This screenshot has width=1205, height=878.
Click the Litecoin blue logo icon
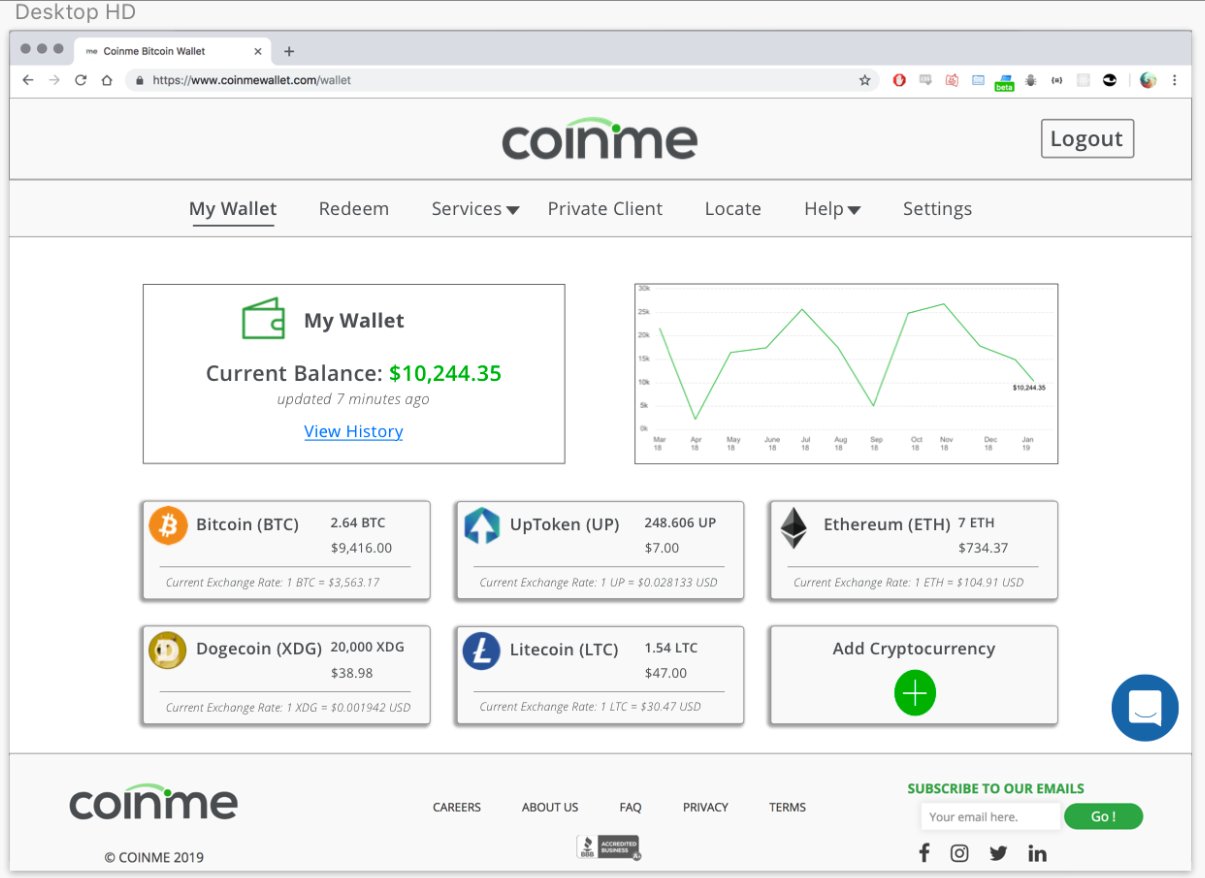click(481, 650)
